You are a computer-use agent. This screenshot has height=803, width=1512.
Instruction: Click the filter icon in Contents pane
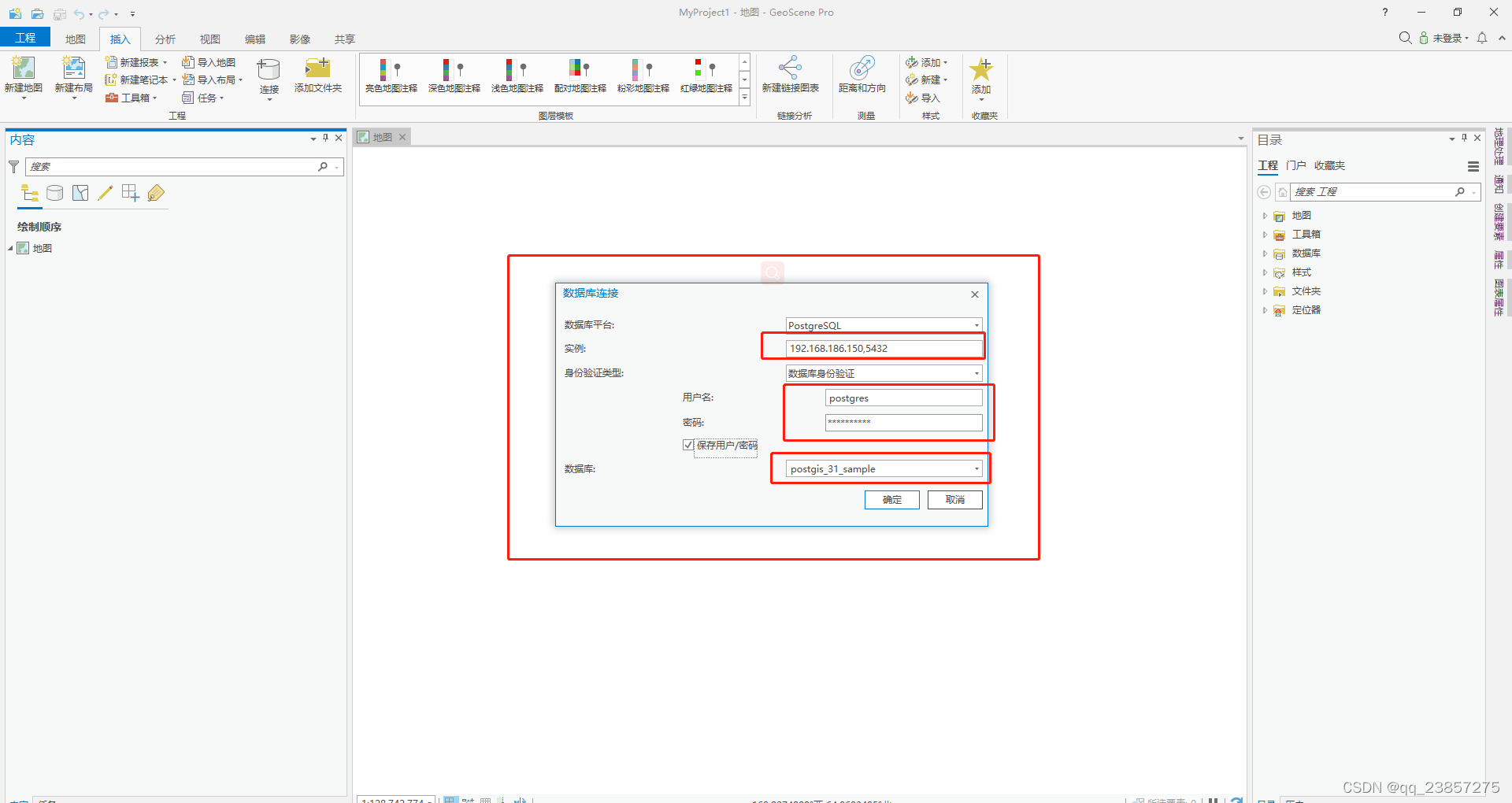tap(14, 167)
